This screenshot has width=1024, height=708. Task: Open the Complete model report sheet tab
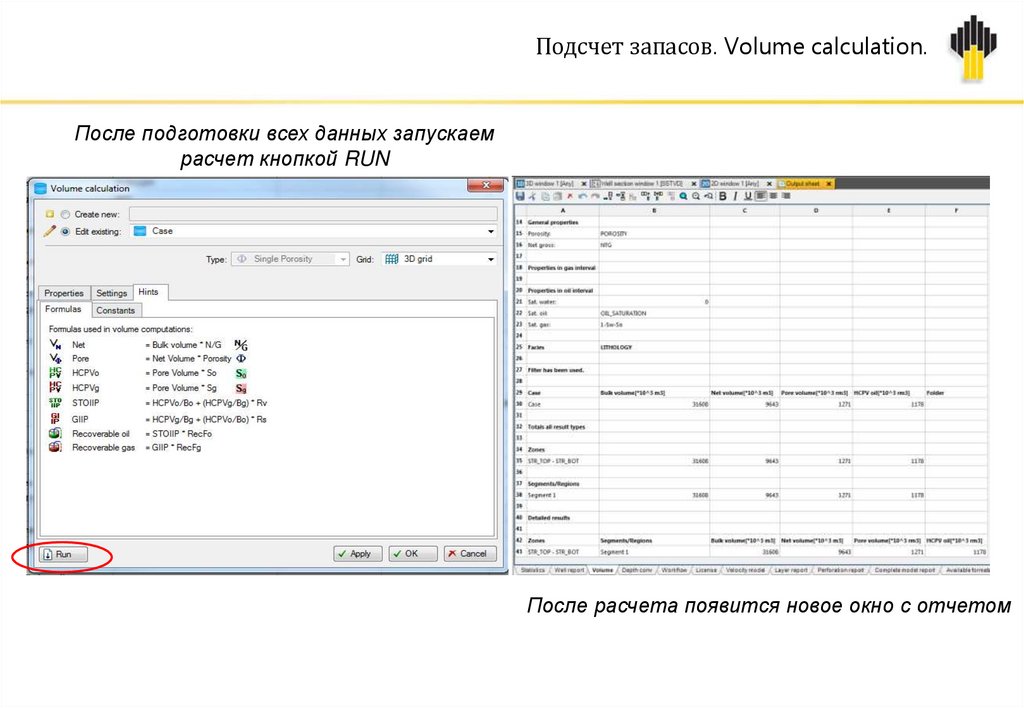[x=905, y=570]
